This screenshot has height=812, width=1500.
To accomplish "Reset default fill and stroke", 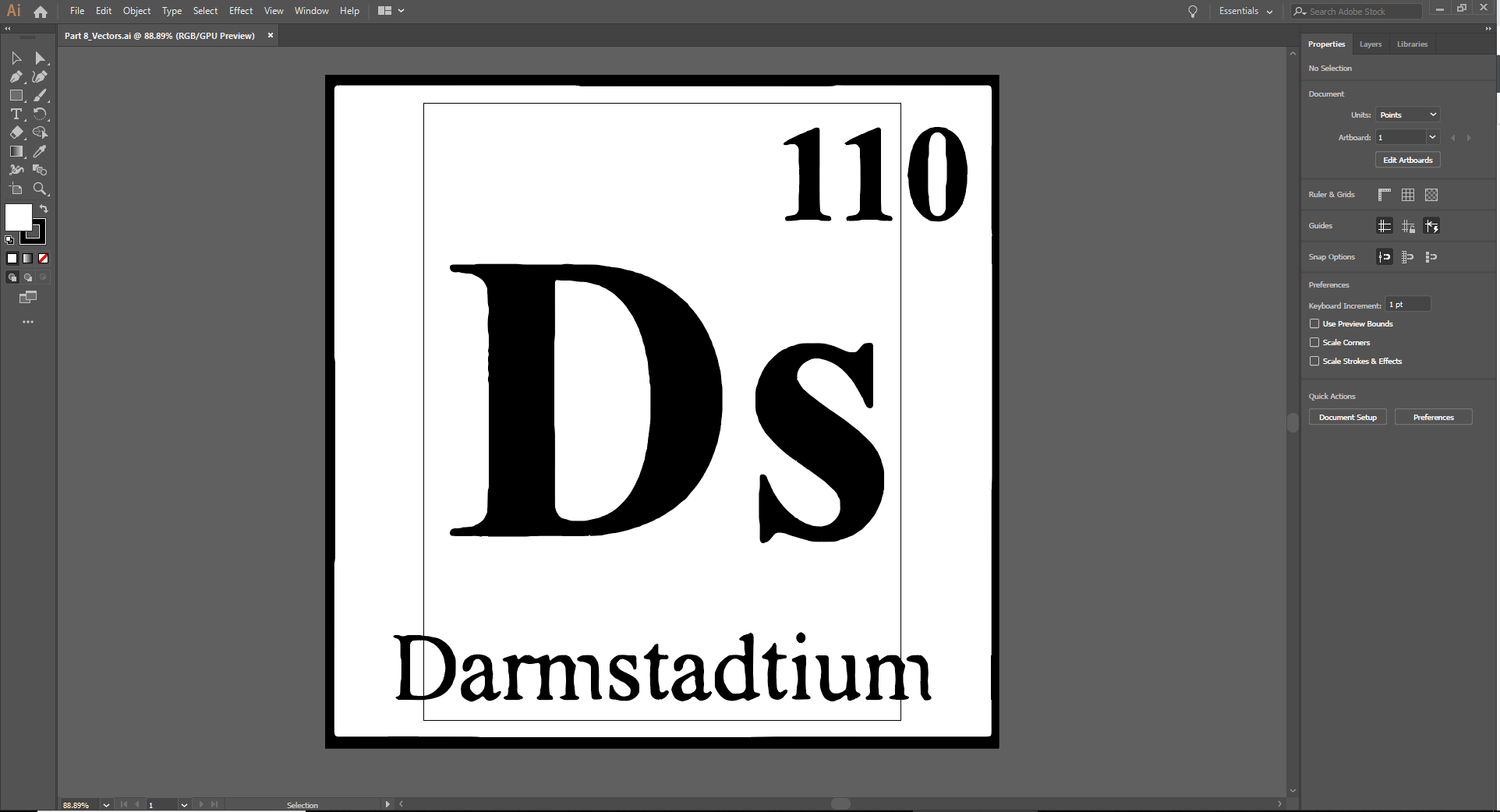I will coord(9,240).
